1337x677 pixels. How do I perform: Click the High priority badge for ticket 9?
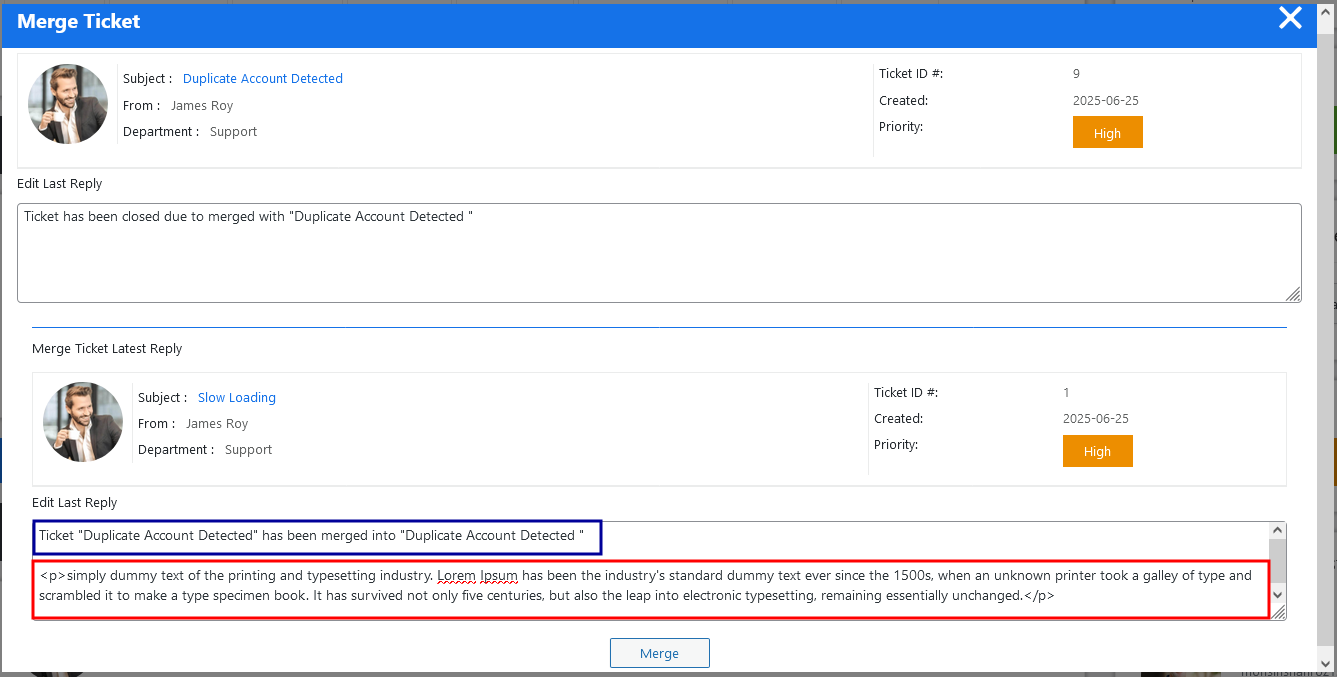pos(1107,133)
